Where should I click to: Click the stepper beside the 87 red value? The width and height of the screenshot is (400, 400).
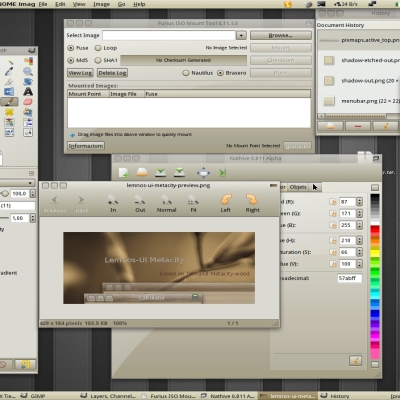click(359, 202)
